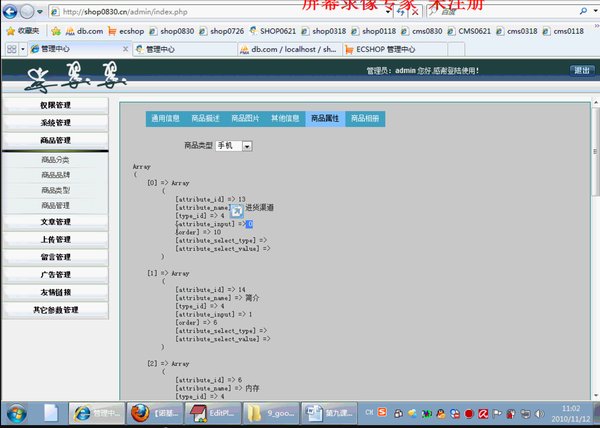
Task: Open a new blank browser tab
Action: 456,49
